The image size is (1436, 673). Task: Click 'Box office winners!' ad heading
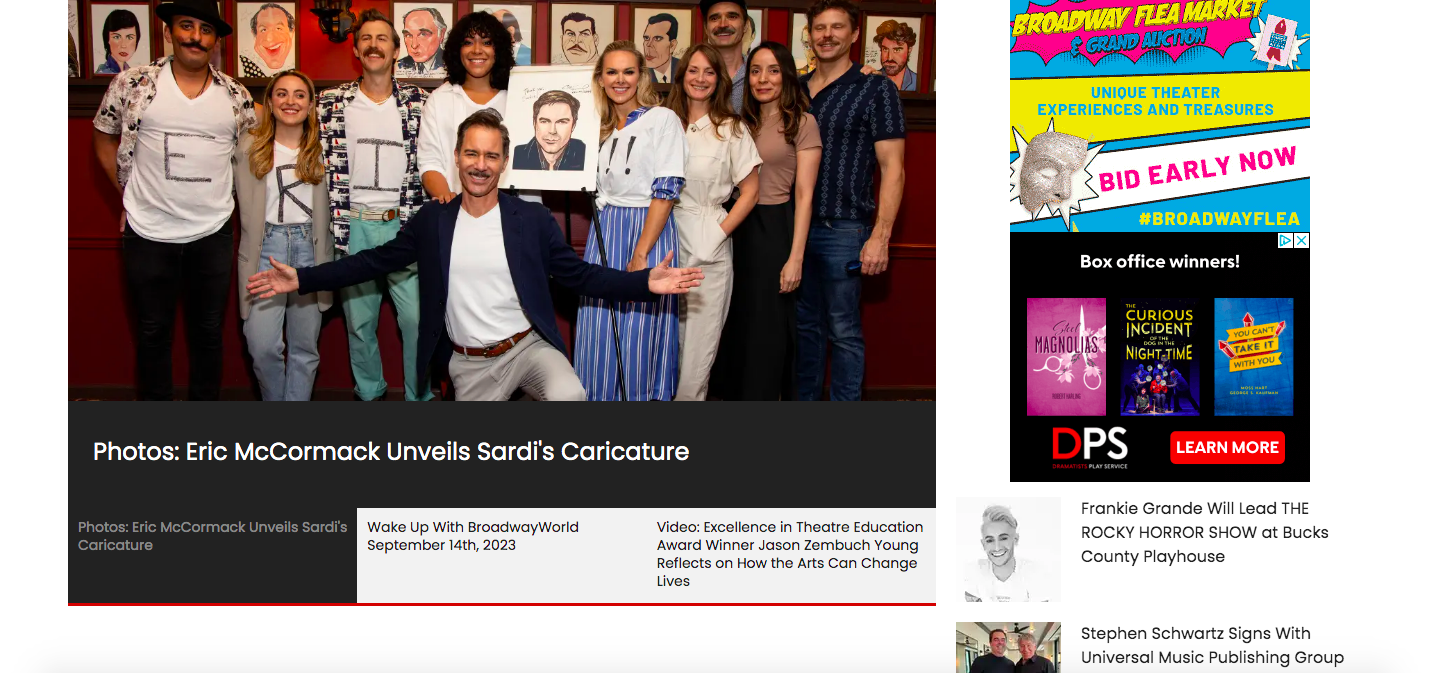[x=1160, y=261]
